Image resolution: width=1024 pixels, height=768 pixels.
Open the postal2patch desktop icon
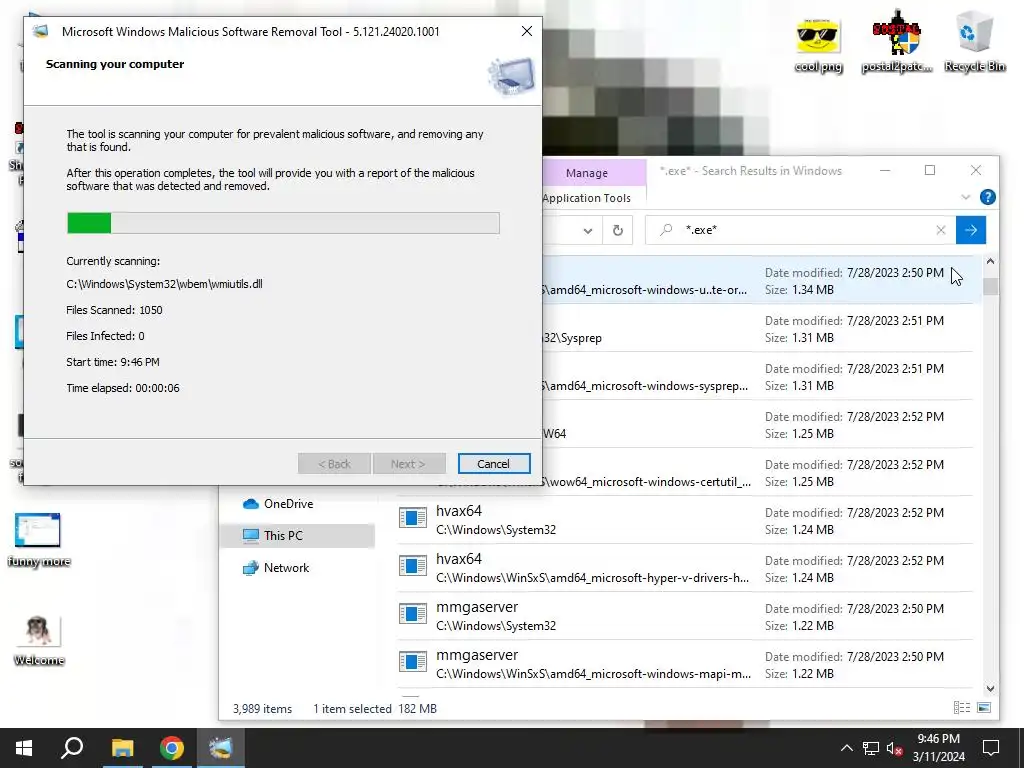897,42
